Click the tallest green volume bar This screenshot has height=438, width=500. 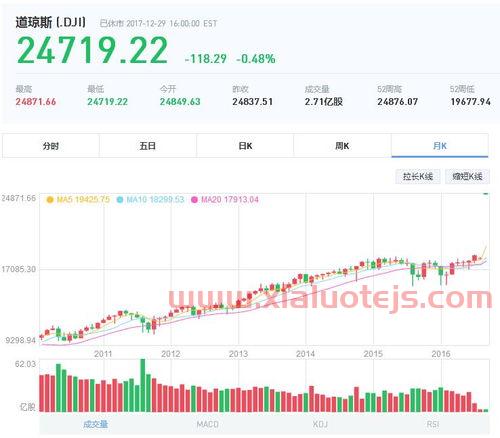tap(143, 385)
